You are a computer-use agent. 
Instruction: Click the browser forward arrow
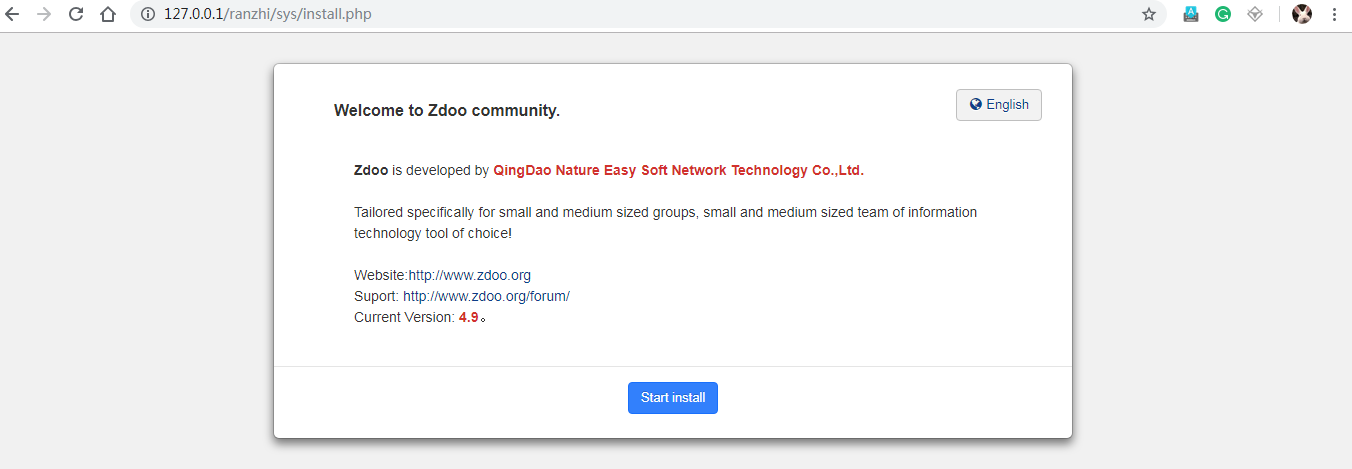pos(44,15)
